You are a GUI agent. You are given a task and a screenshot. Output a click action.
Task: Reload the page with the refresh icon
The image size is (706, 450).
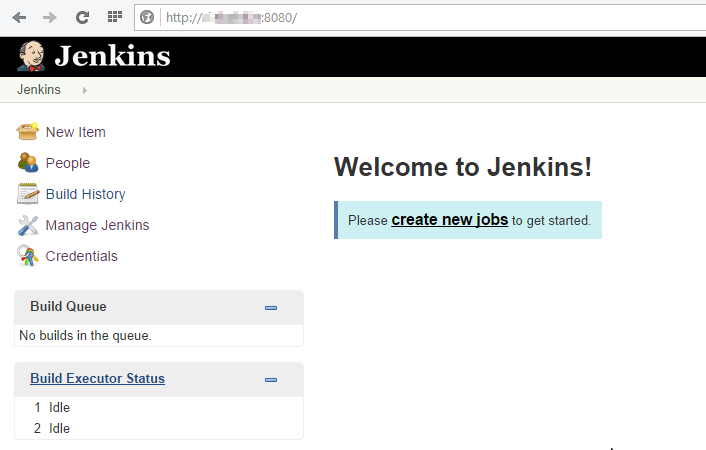[x=82, y=18]
